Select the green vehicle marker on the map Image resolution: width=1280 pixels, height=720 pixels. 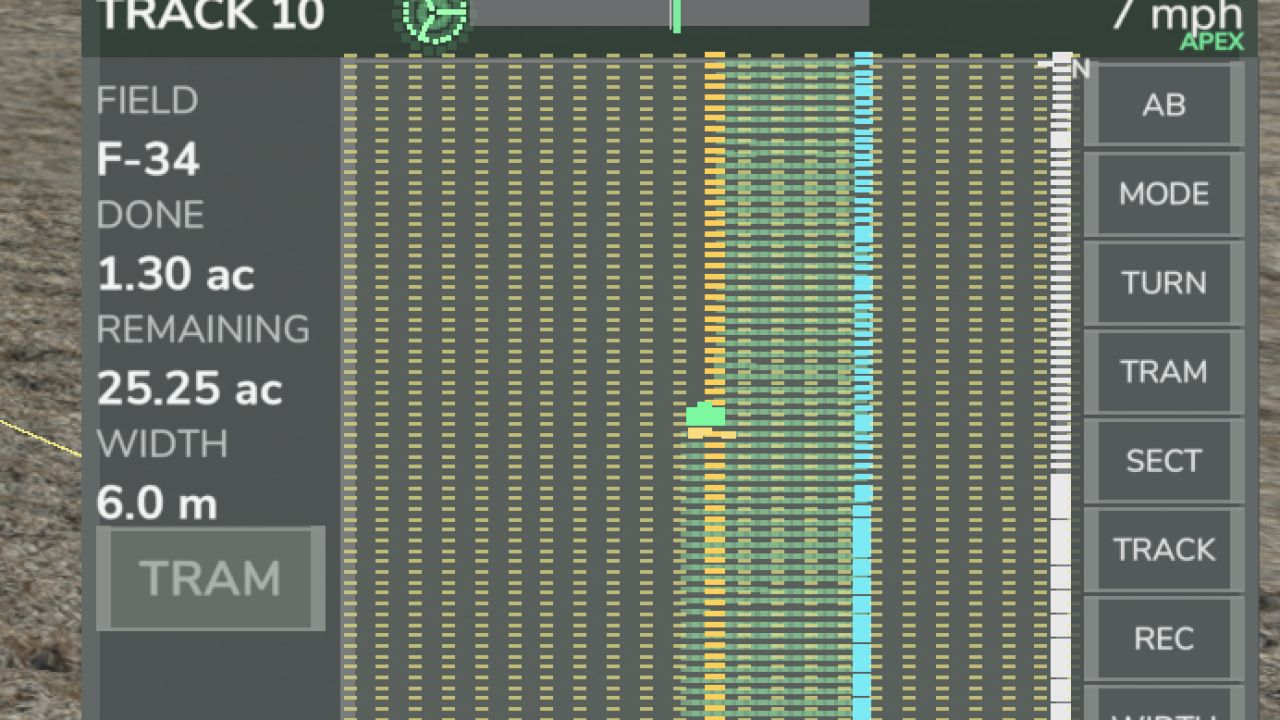click(x=706, y=414)
